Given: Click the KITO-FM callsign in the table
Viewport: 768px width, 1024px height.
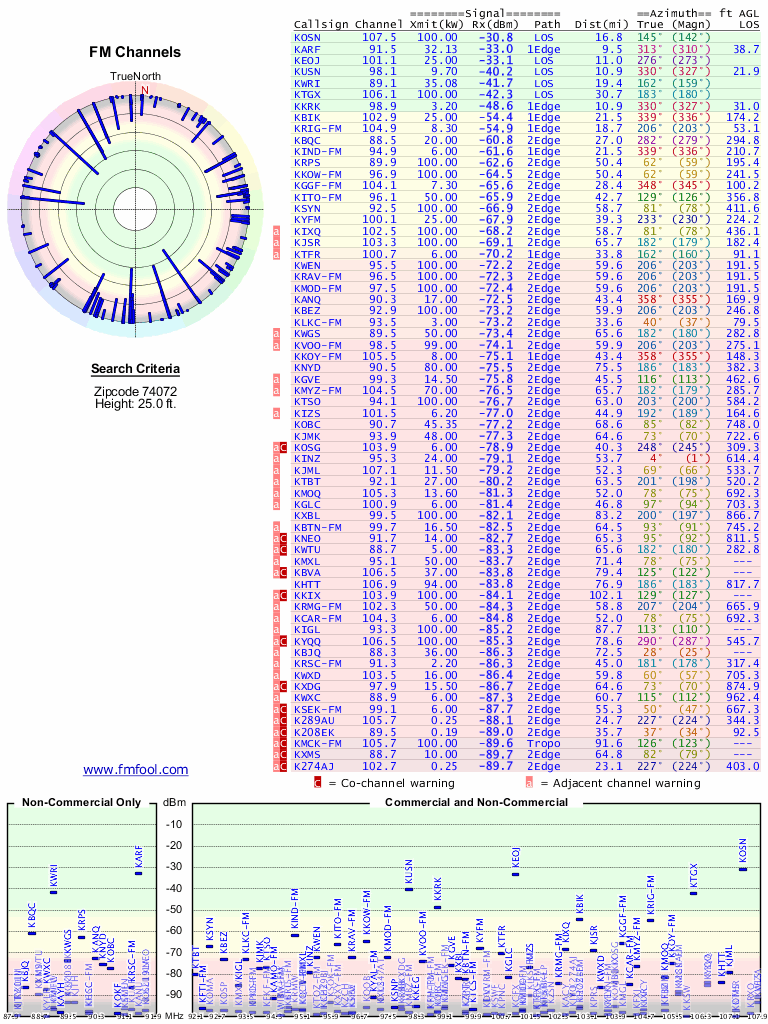Looking at the screenshot, I should 317,197.
